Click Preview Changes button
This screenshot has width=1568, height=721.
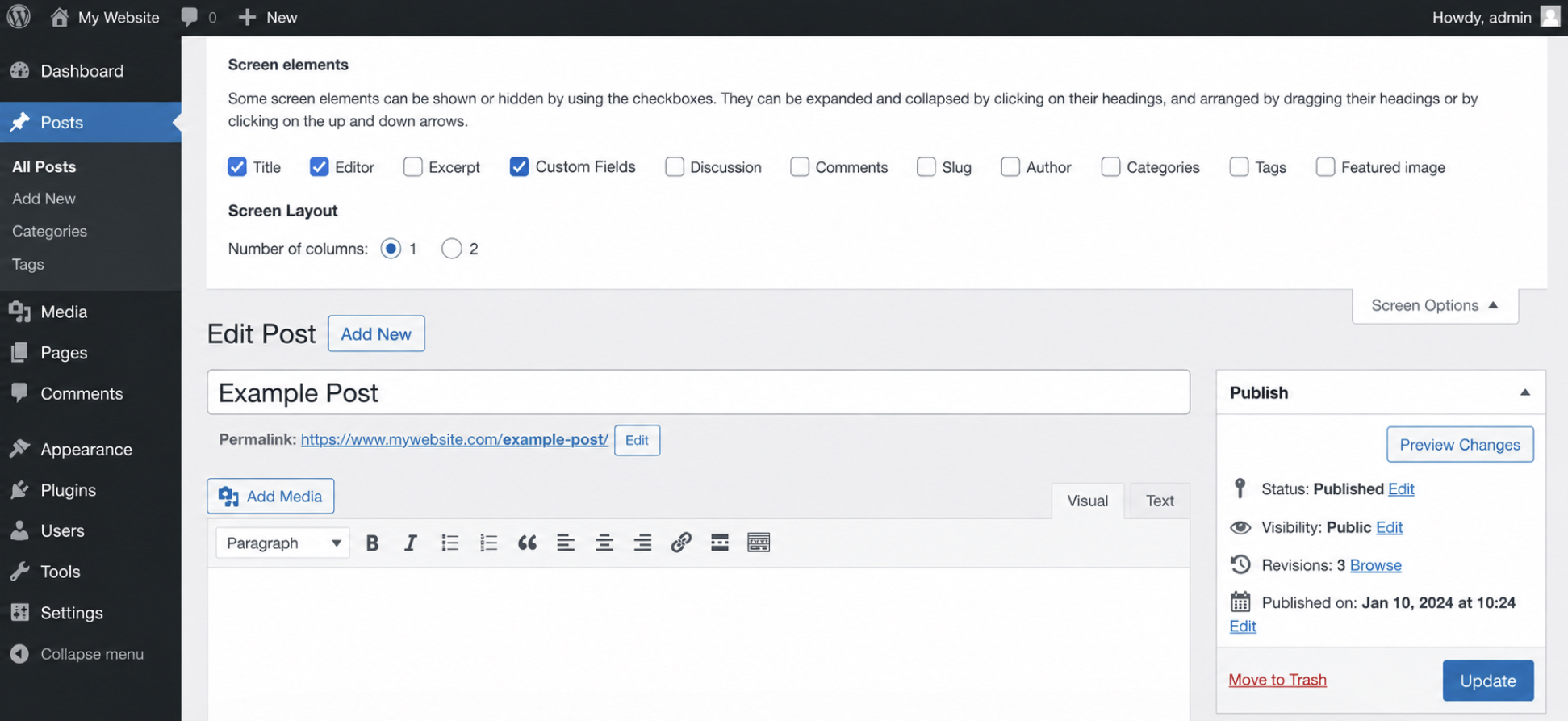click(1460, 445)
